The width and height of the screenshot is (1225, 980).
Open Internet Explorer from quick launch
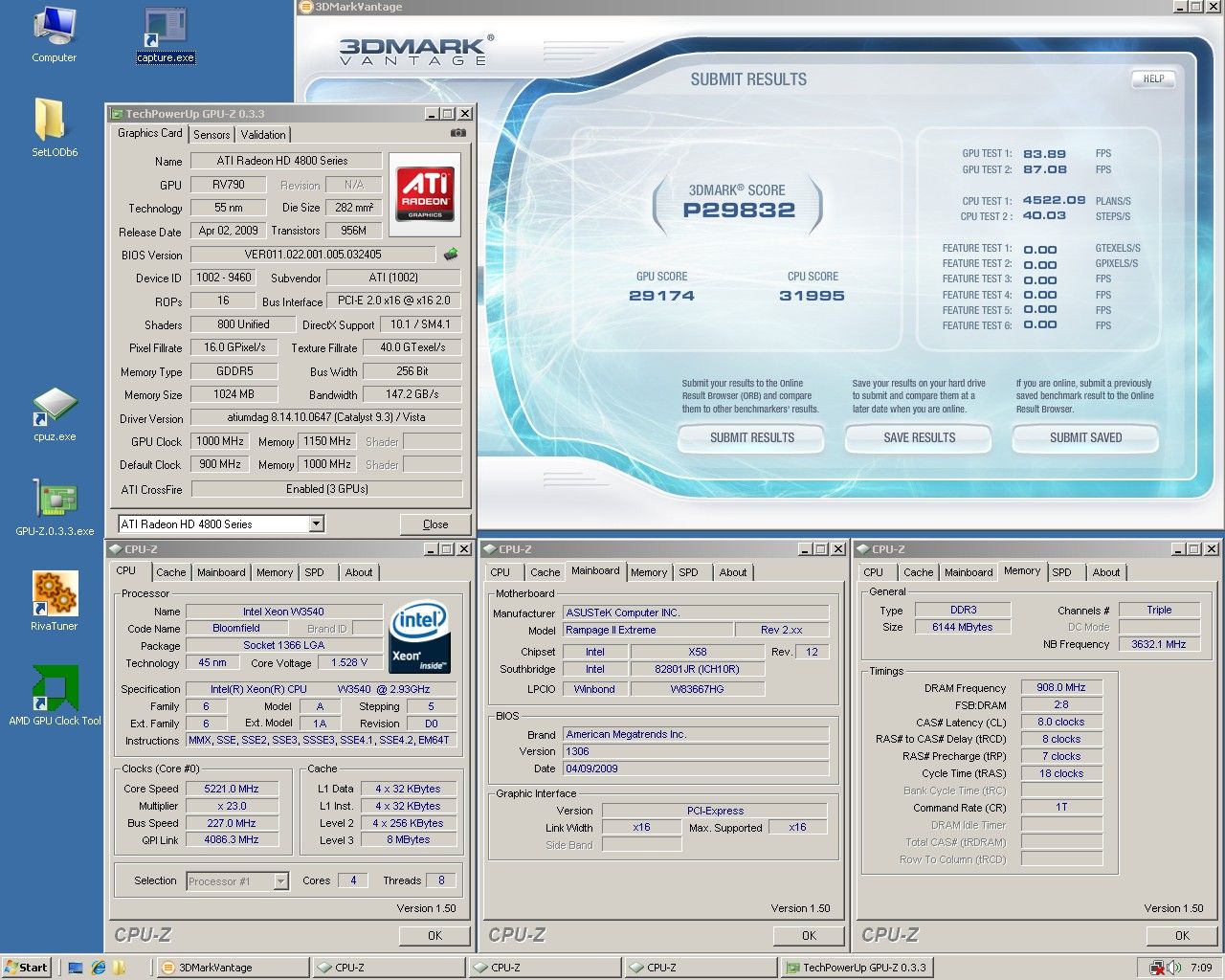98,967
